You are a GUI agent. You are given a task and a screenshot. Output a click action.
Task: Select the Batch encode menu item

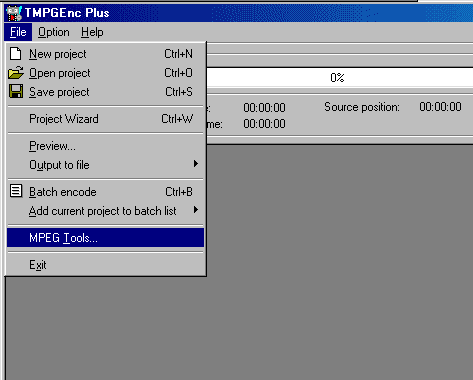click(105, 192)
